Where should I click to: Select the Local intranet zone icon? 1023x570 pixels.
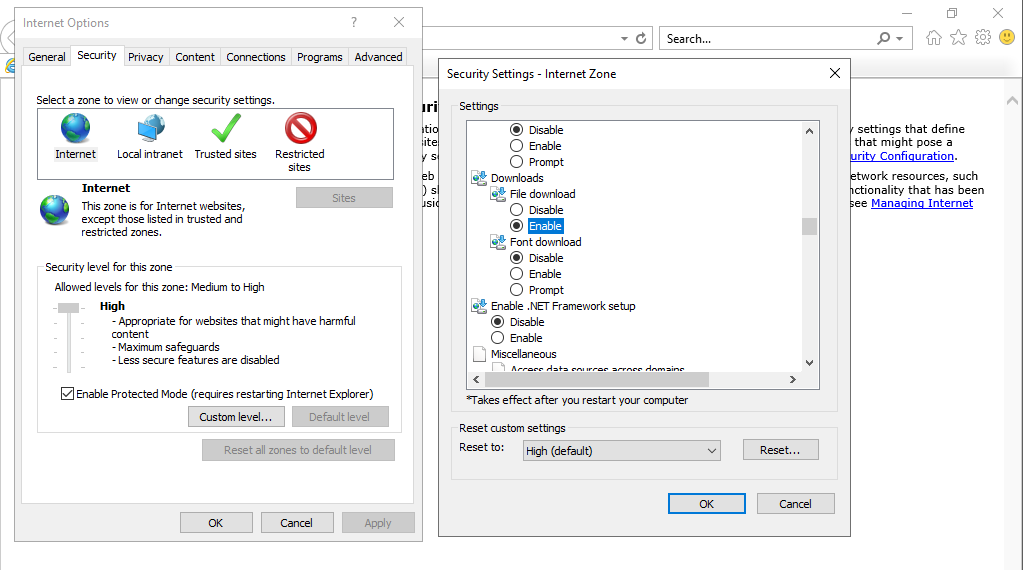pos(150,129)
